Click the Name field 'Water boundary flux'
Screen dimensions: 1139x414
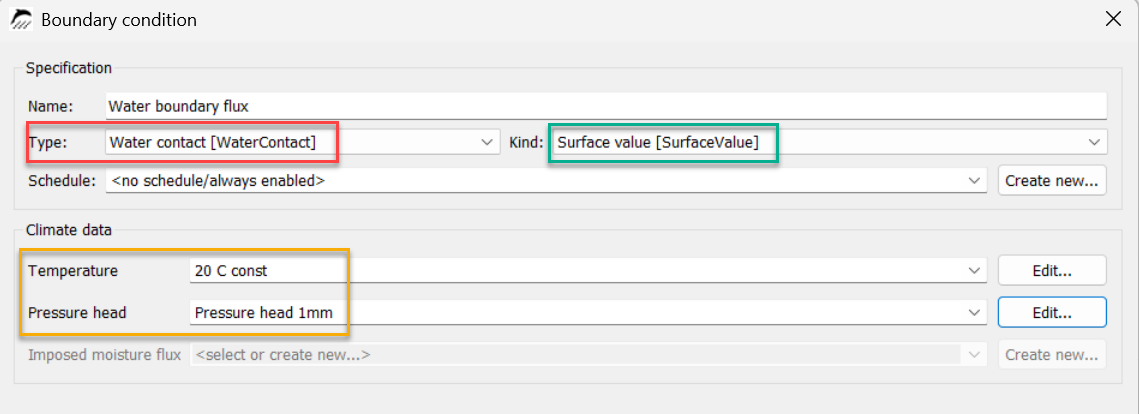(x=606, y=106)
